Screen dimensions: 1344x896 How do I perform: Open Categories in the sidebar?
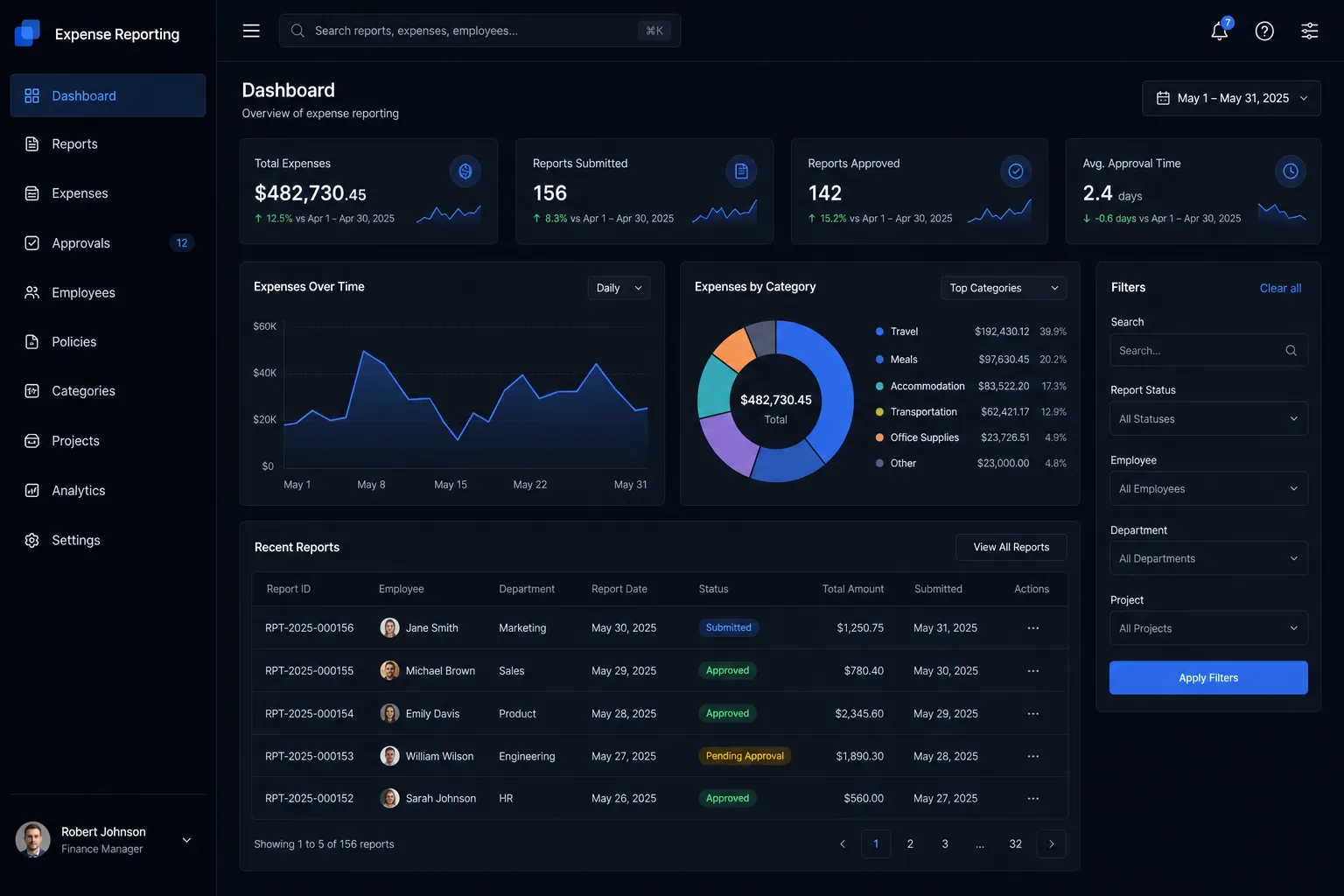(x=108, y=391)
